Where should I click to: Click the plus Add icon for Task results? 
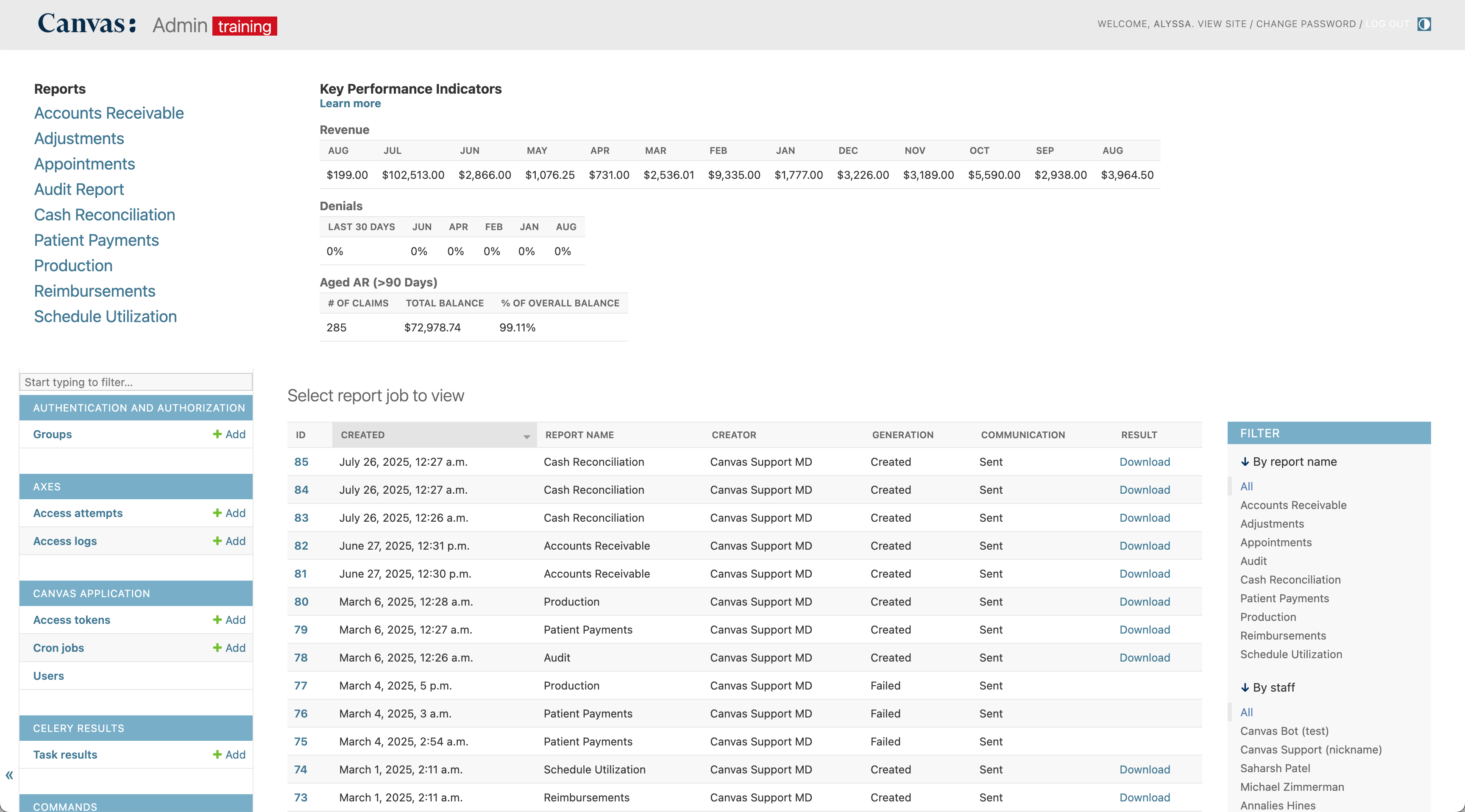[217, 754]
